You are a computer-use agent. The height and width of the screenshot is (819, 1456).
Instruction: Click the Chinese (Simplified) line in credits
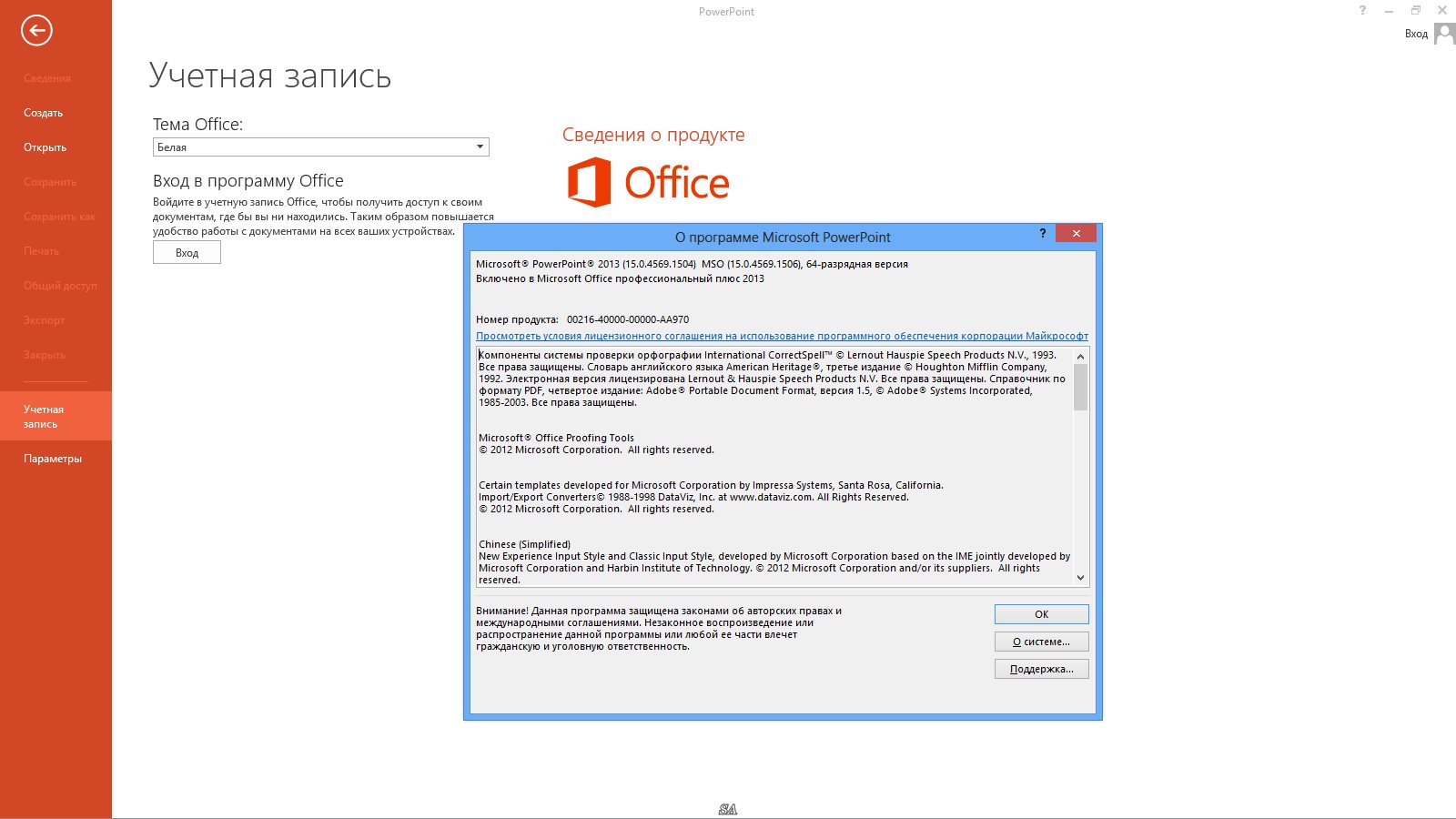(524, 544)
